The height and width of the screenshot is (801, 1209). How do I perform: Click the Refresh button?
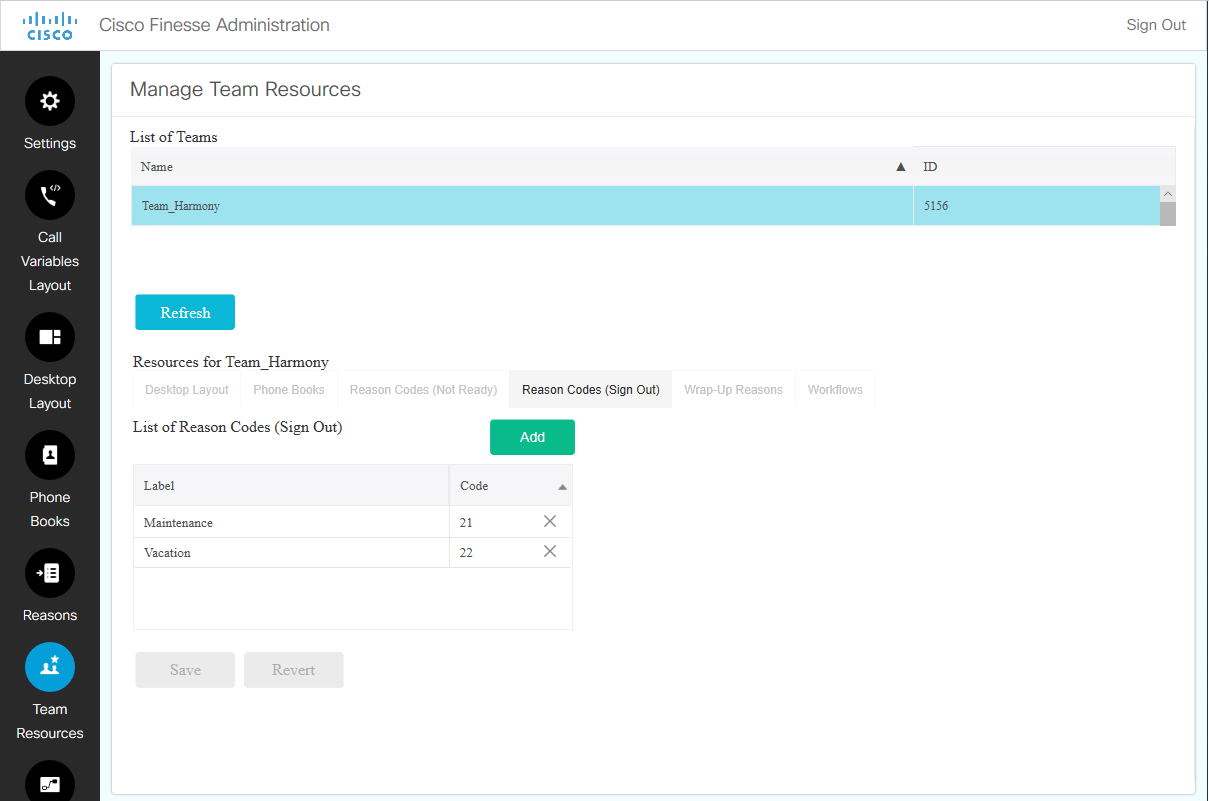[185, 312]
